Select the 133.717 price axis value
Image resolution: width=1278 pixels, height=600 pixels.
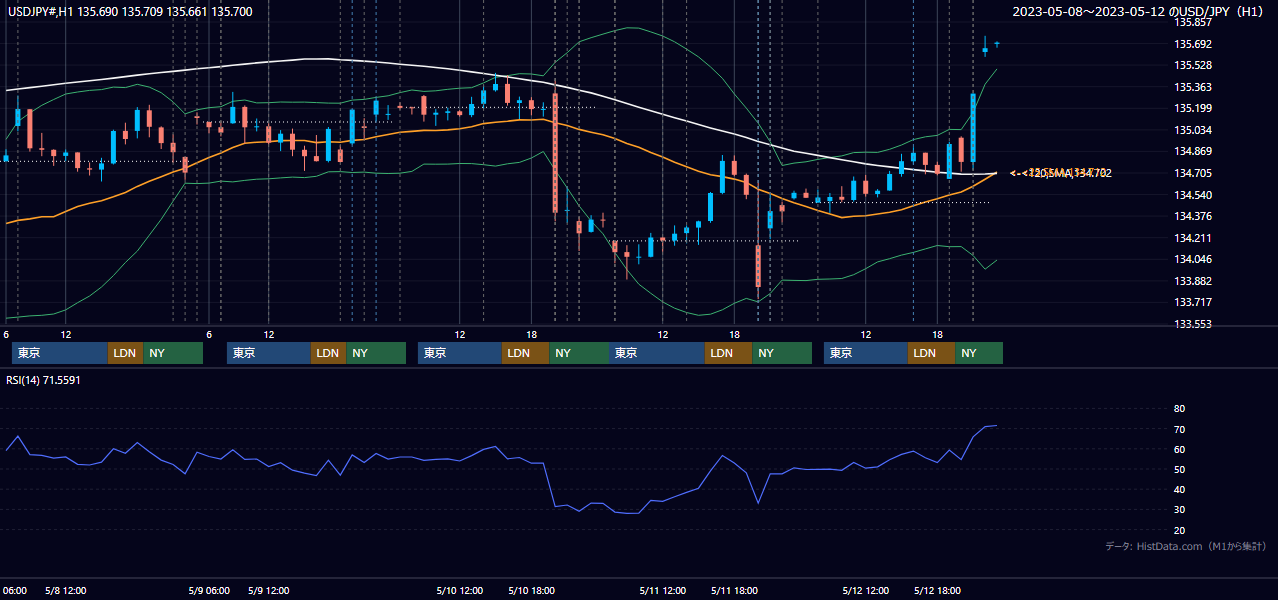coord(1192,302)
